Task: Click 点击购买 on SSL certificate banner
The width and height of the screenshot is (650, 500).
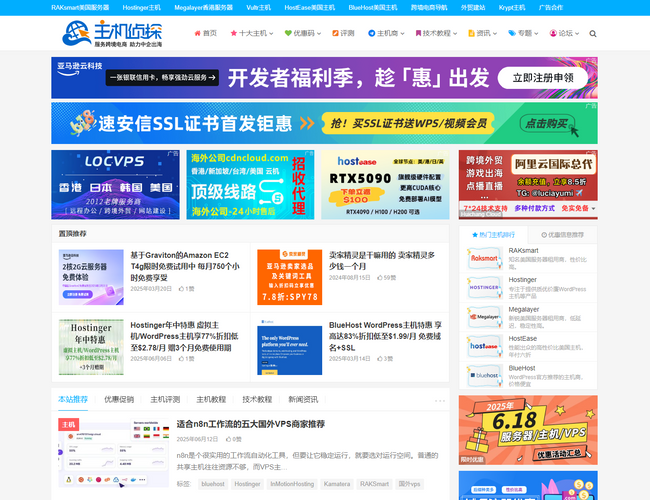Action: click(546, 123)
